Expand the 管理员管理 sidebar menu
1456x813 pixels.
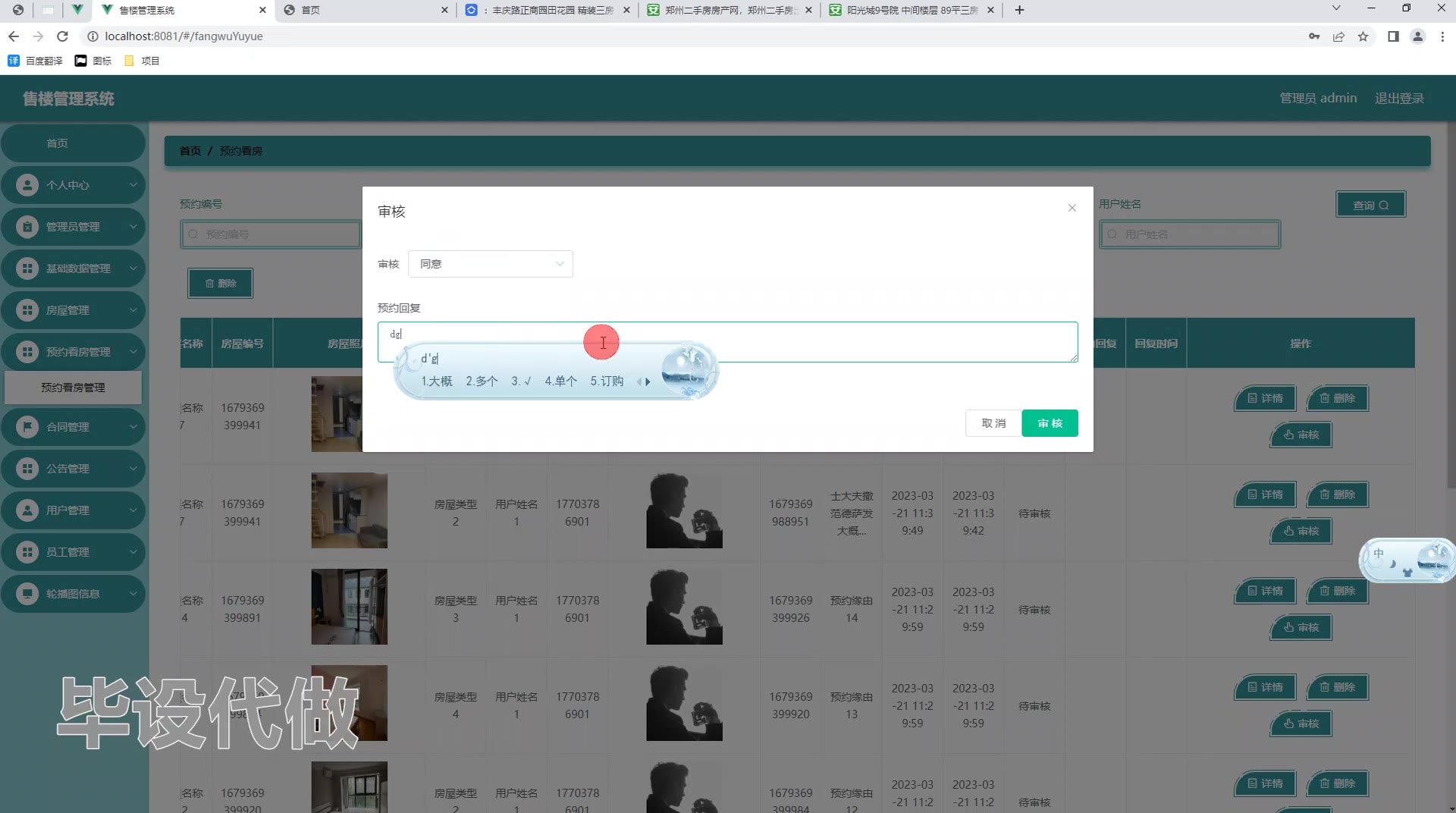73,227
